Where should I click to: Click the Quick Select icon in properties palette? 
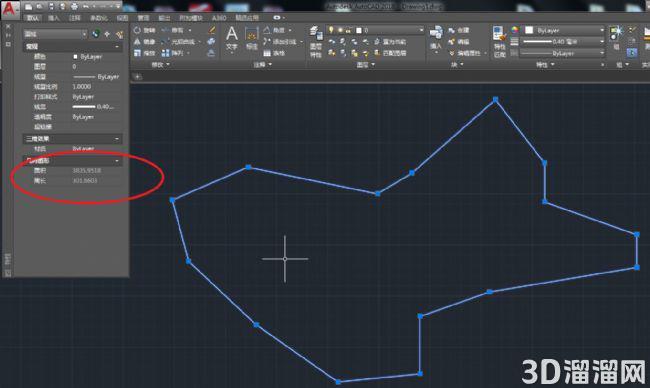point(119,34)
